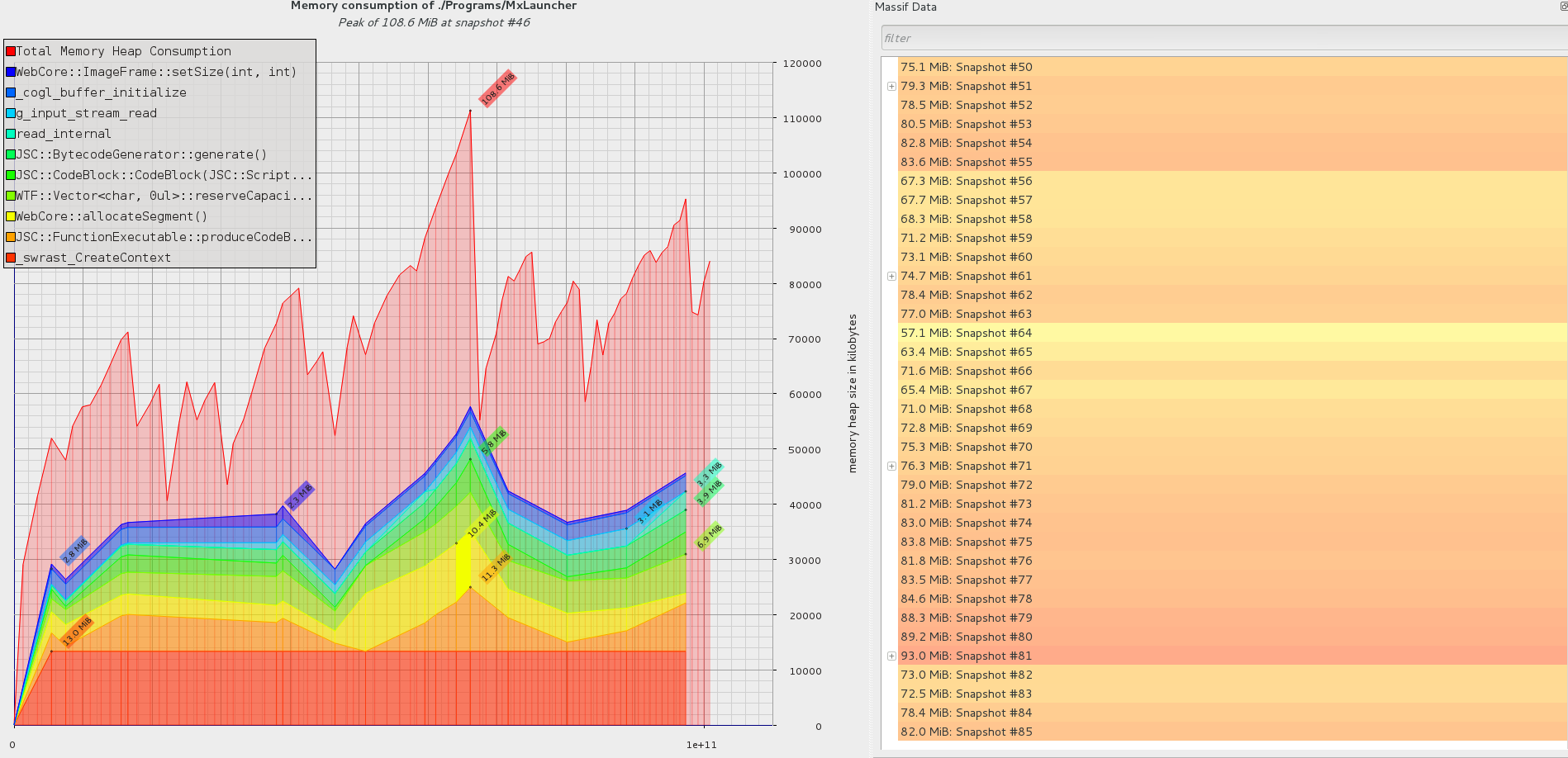Click the 6.9 MiB chart label
This screenshot has height=758, width=1568.
[x=709, y=536]
